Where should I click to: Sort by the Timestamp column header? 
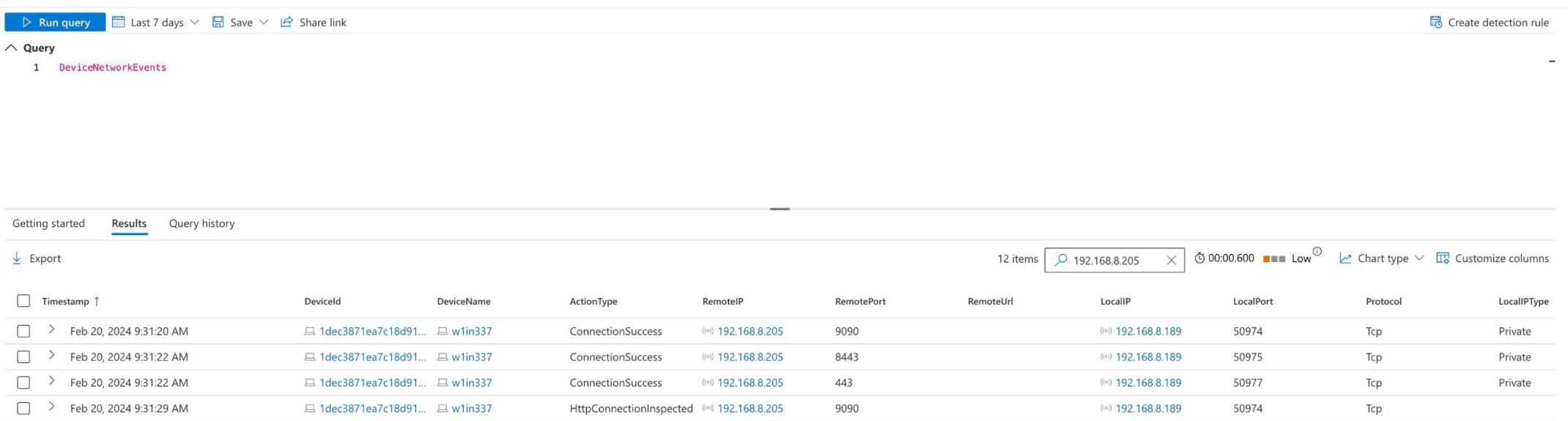pos(71,302)
